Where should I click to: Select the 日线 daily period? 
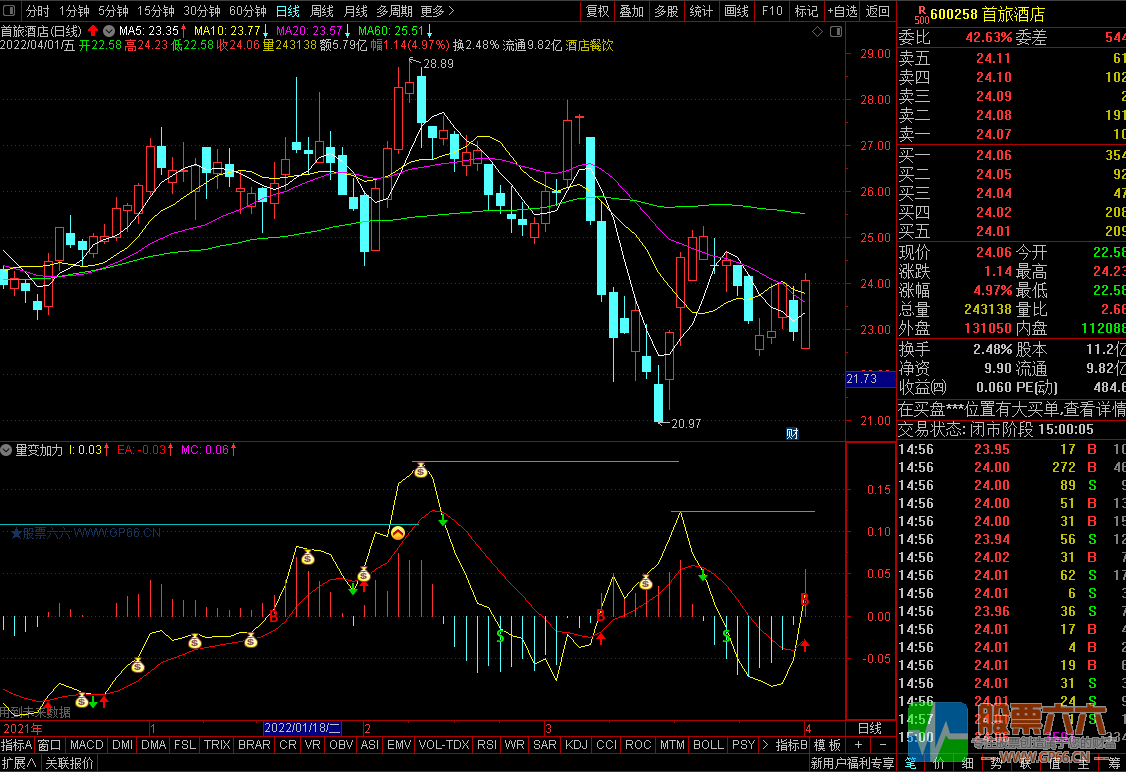[287, 11]
